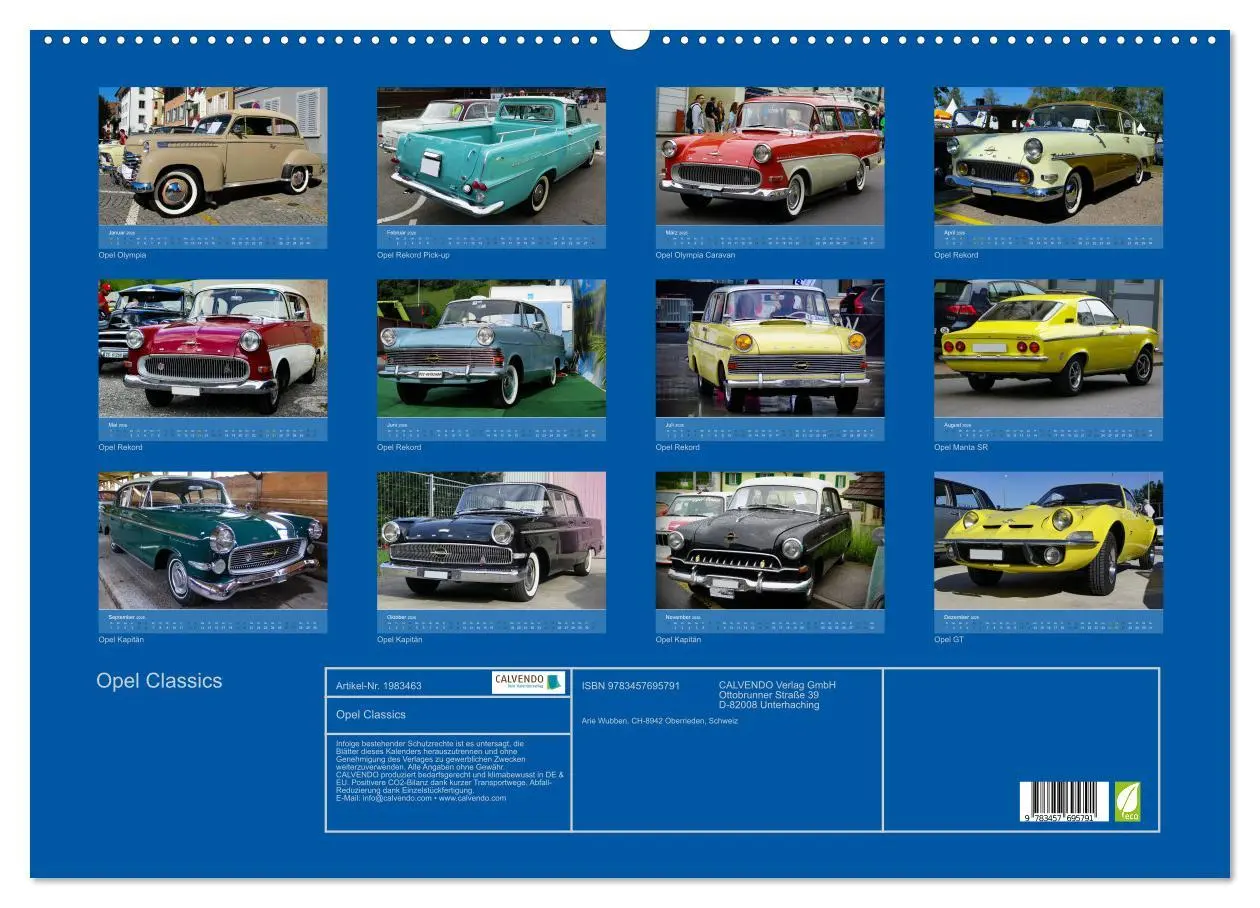This screenshot has height=908, width=1260.
Task: Click the Opel Classics title text
Action: click(160, 681)
